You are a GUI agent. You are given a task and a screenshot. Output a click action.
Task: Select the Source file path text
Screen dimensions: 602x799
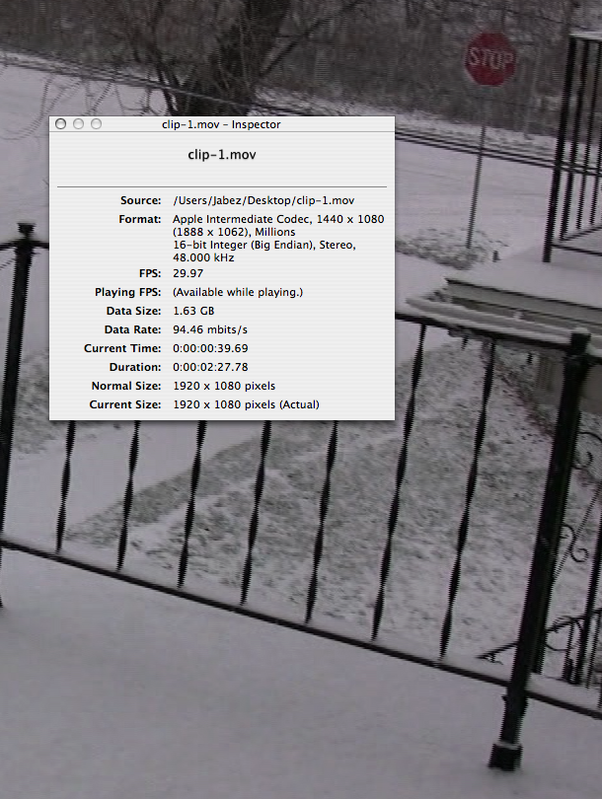[263, 201]
